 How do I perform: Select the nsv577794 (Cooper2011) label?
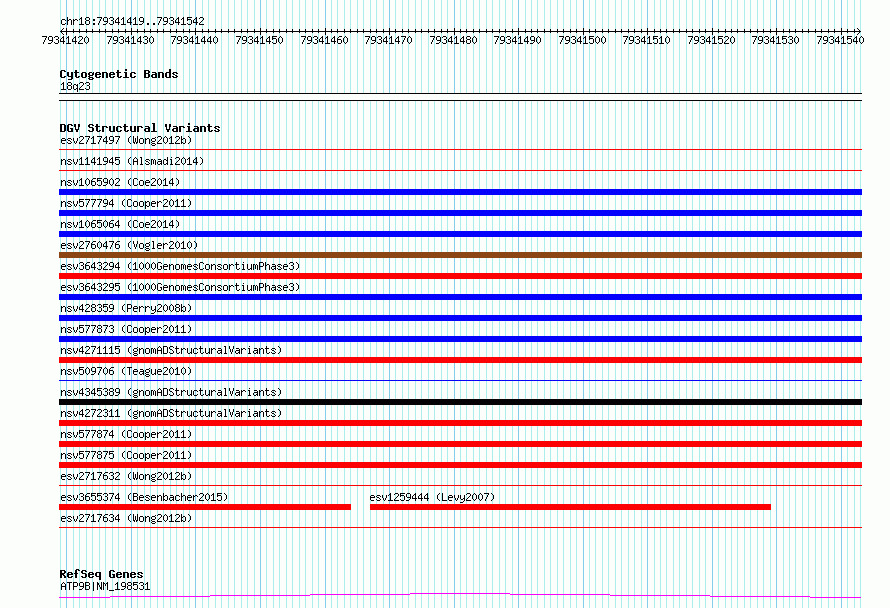click(x=126, y=203)
